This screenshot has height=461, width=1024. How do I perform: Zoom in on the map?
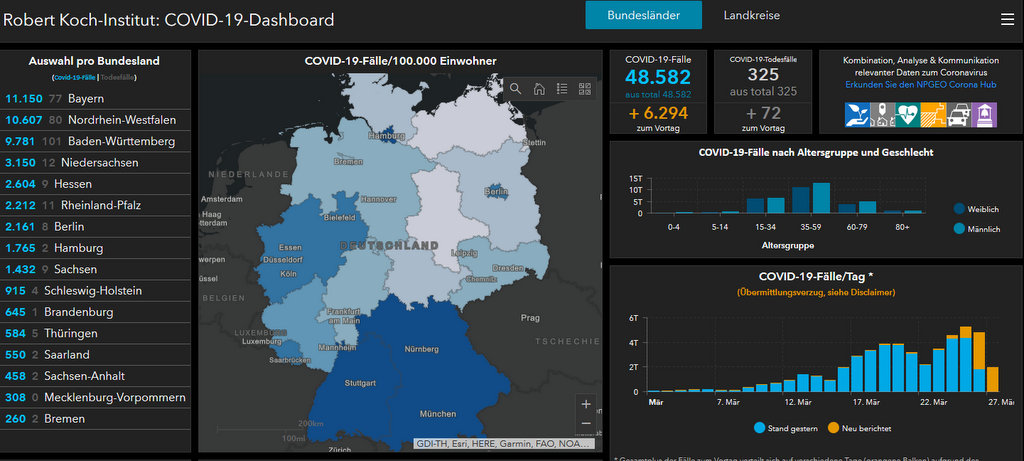(585, 404)
